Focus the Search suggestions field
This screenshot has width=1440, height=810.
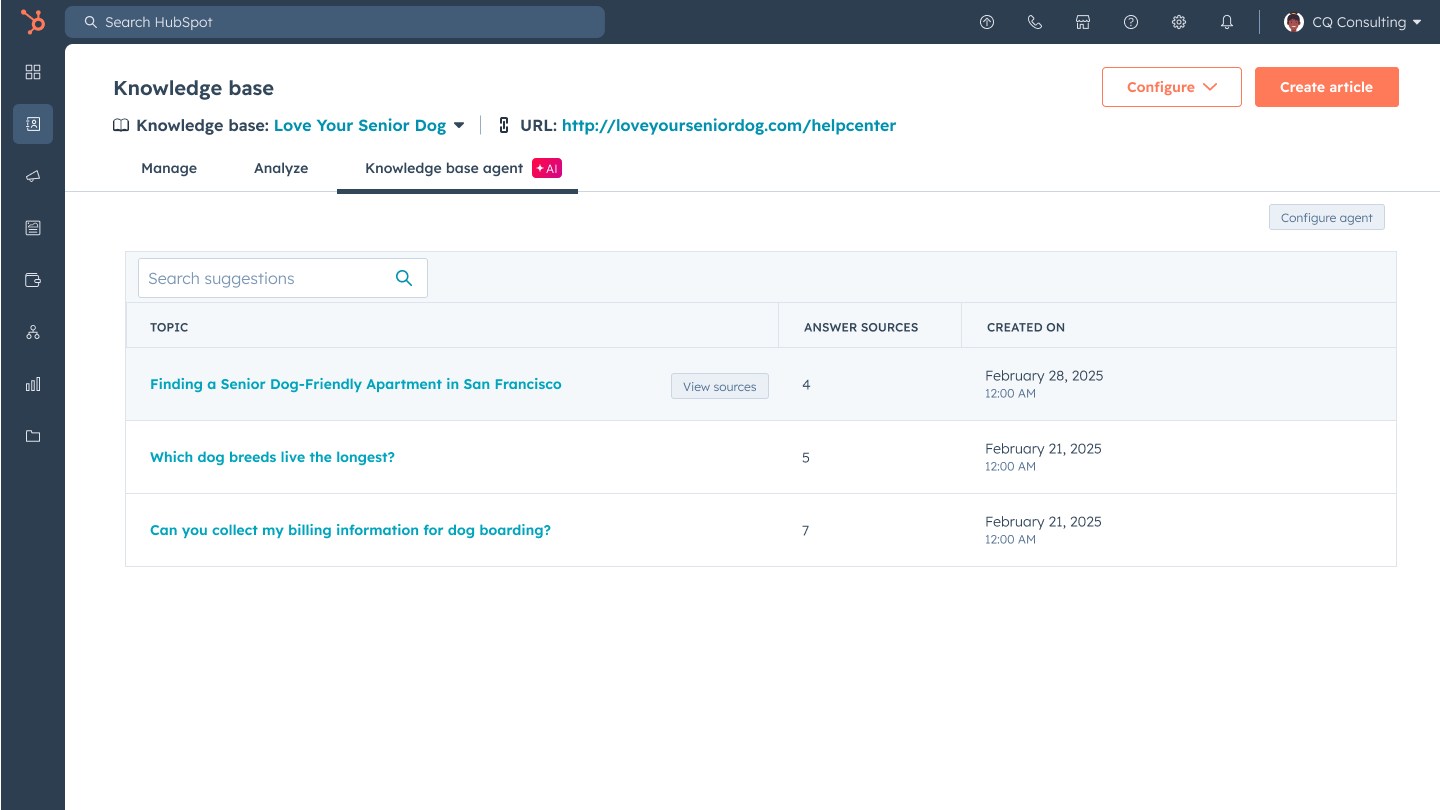pyautogui.click(x=283, y=278)
